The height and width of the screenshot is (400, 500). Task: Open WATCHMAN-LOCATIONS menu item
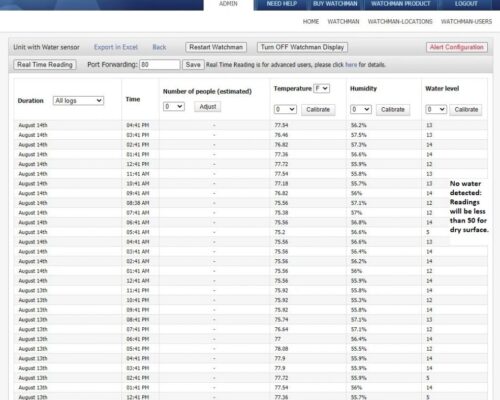click(400, 22)
